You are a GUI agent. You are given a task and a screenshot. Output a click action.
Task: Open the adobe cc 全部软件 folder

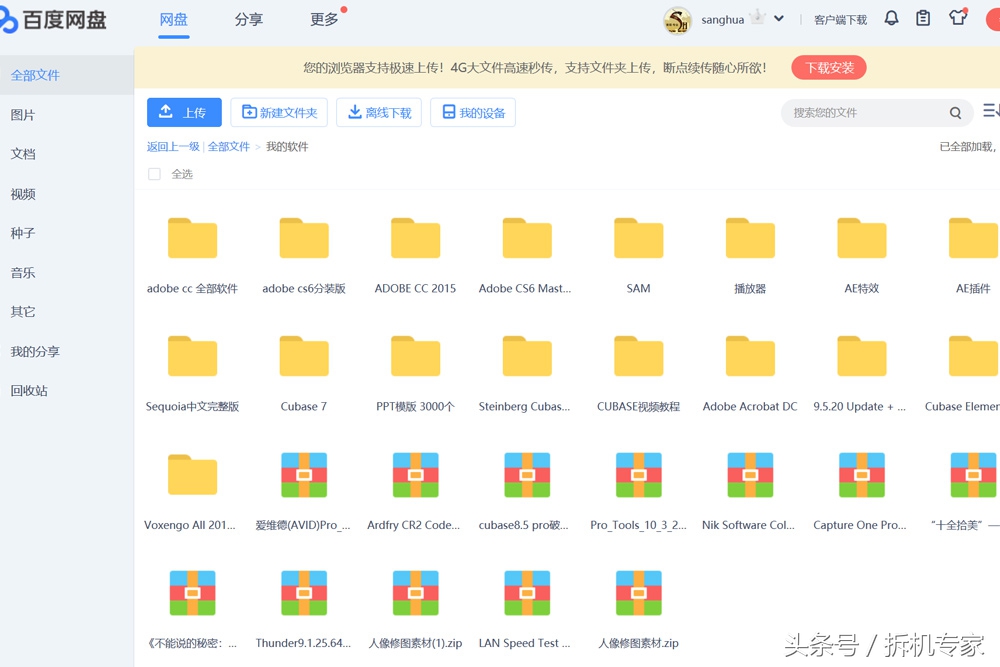[192, 238]
